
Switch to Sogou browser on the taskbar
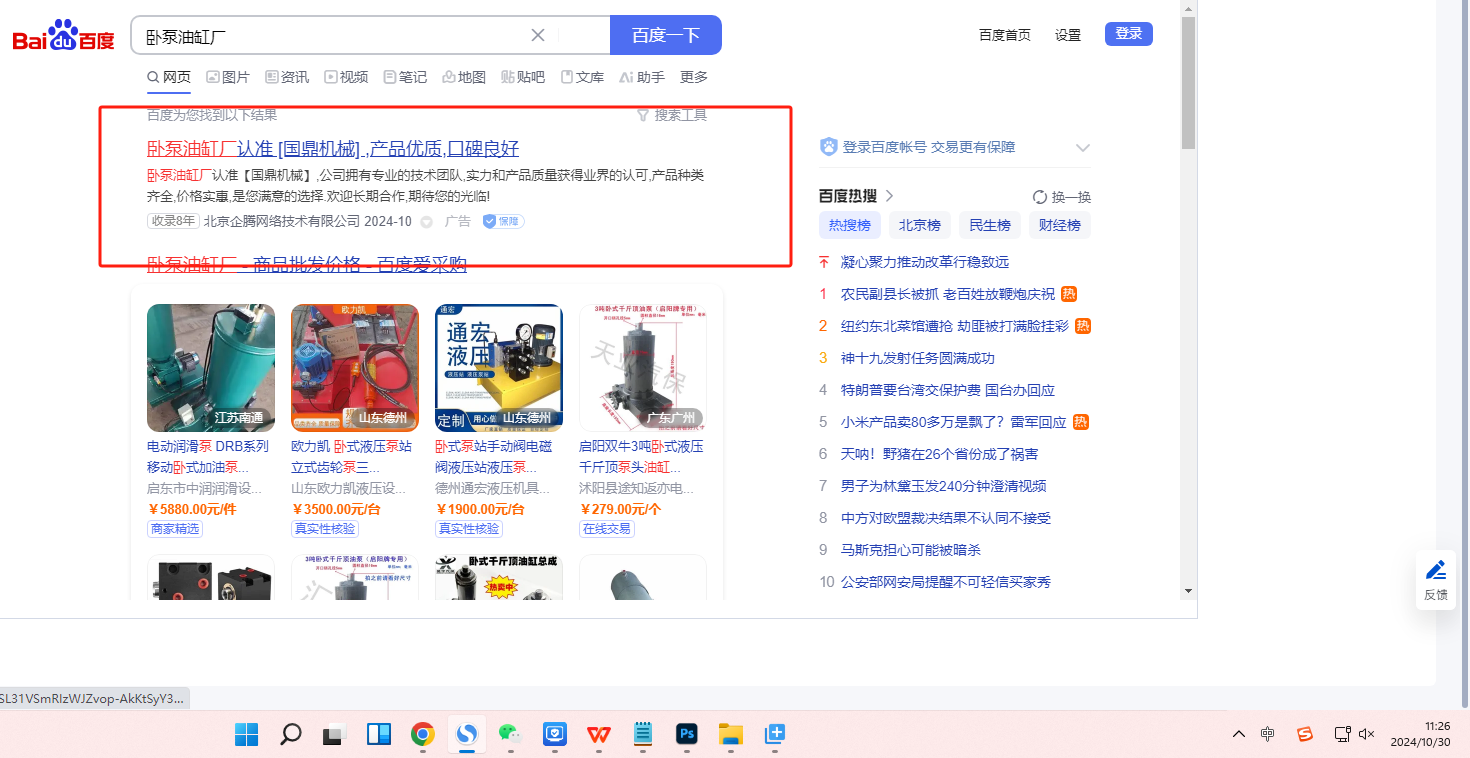(x=467, y=735)
